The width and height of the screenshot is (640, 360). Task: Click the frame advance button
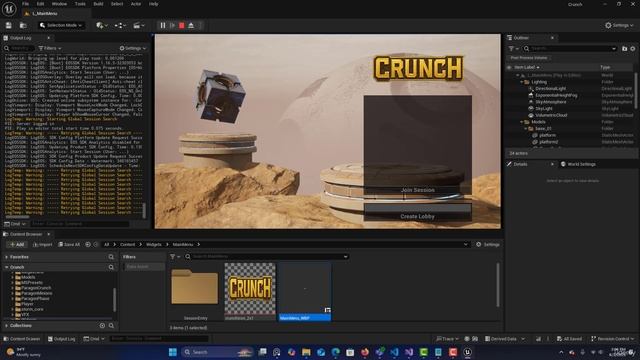[172, 25]
